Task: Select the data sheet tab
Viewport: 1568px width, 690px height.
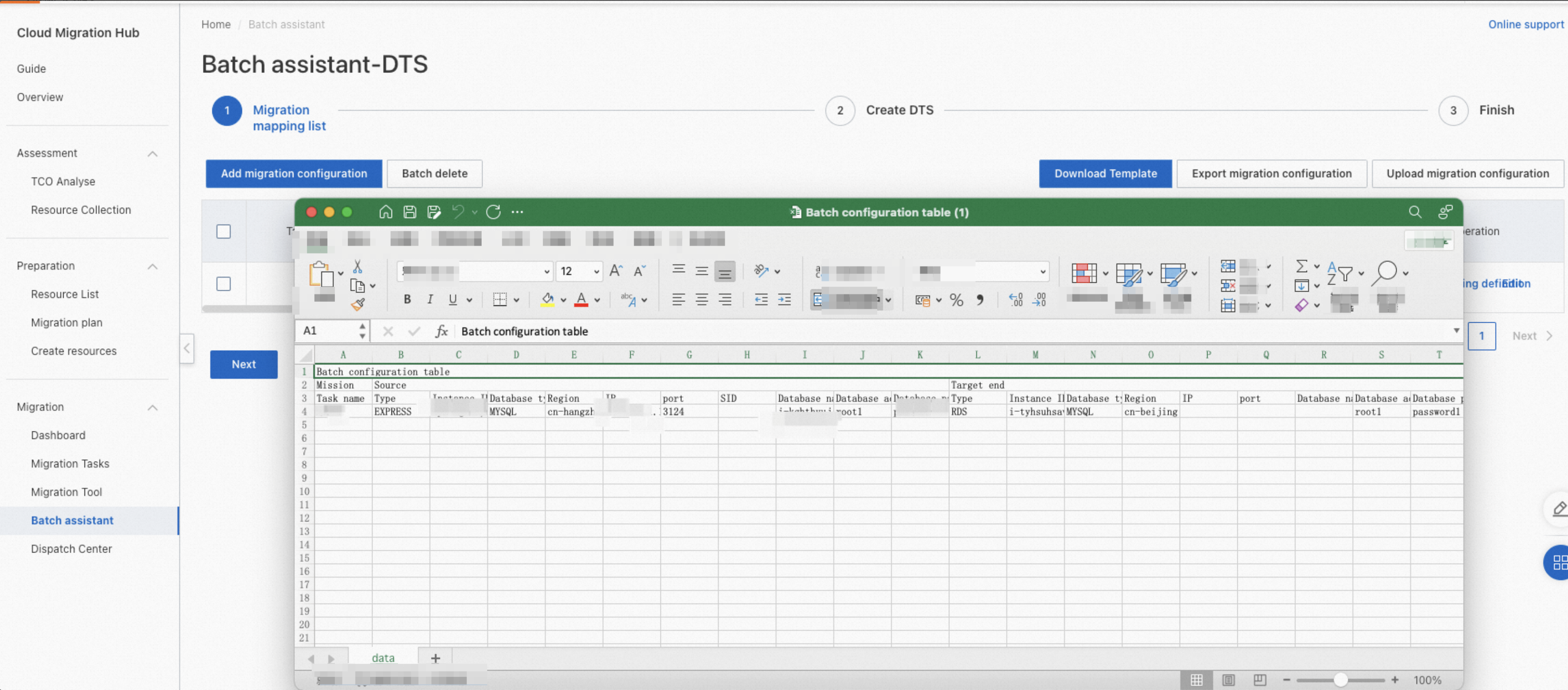Action: coord(383,658)
